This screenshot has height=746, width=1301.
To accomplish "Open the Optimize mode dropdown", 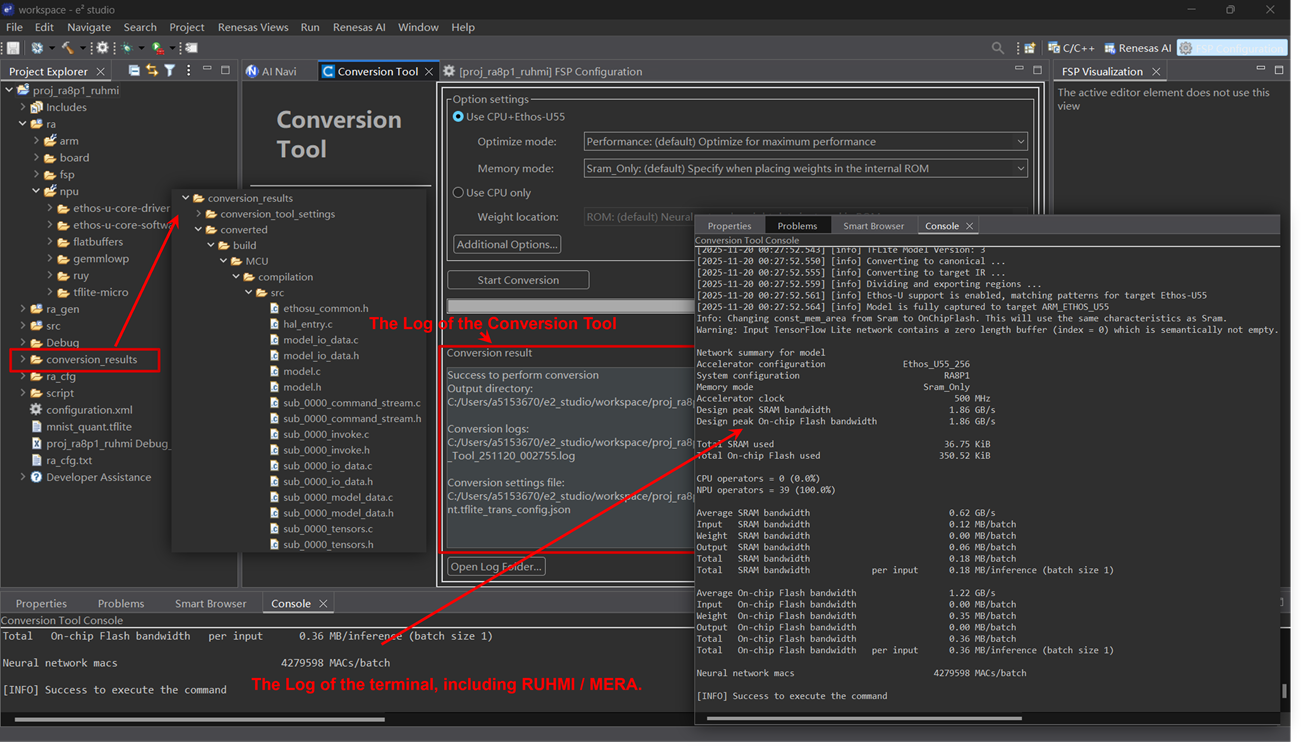I will (805, 142).
